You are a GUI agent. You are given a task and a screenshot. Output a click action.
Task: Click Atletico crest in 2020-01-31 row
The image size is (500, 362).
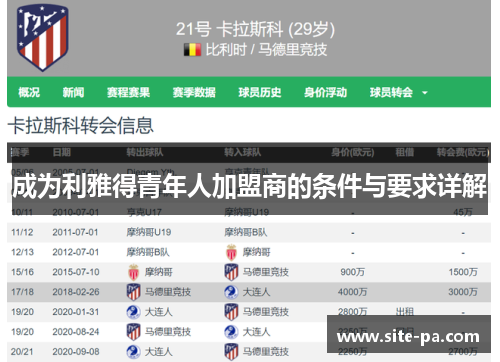231,312
